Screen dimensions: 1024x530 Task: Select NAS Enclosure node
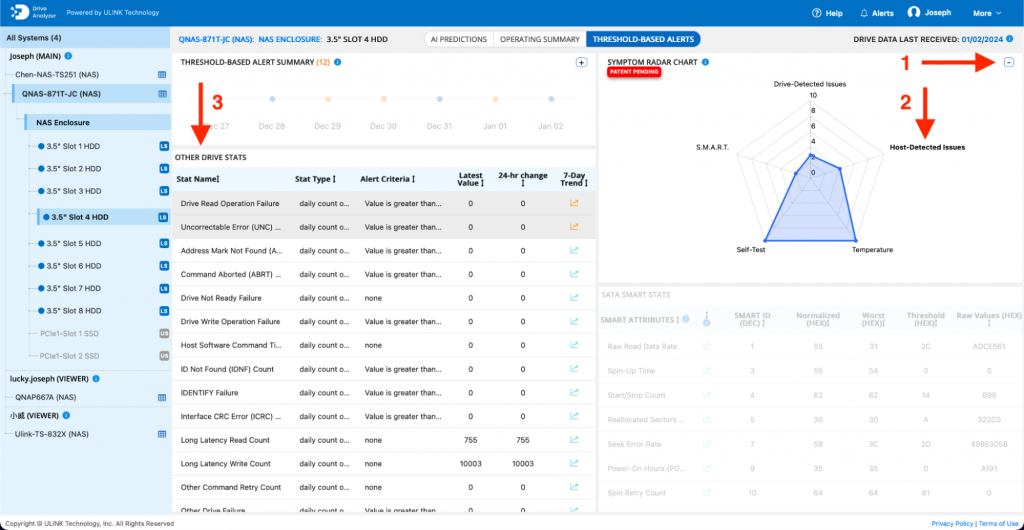click(63, 122)
